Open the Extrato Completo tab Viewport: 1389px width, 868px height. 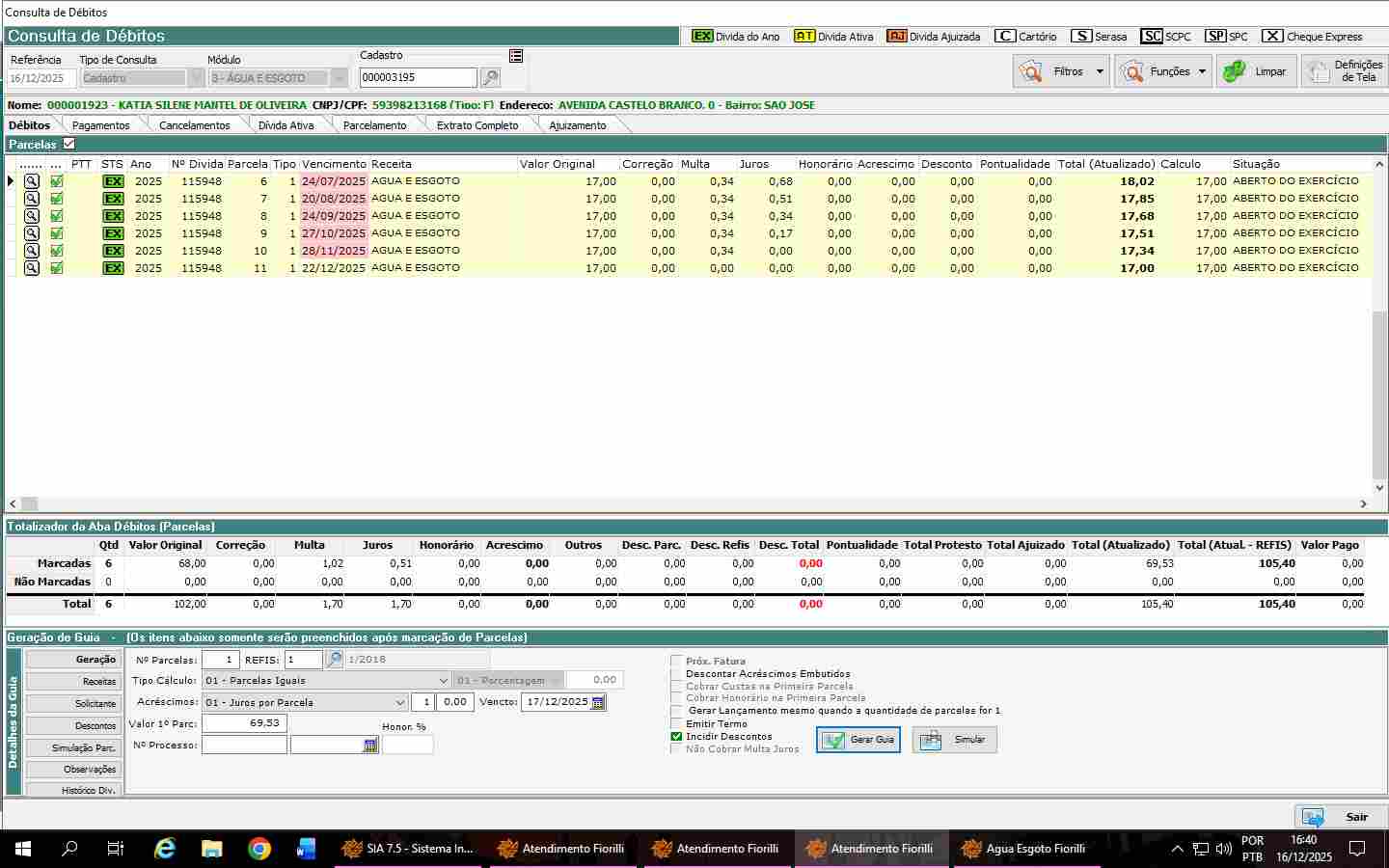coord(477,125)
